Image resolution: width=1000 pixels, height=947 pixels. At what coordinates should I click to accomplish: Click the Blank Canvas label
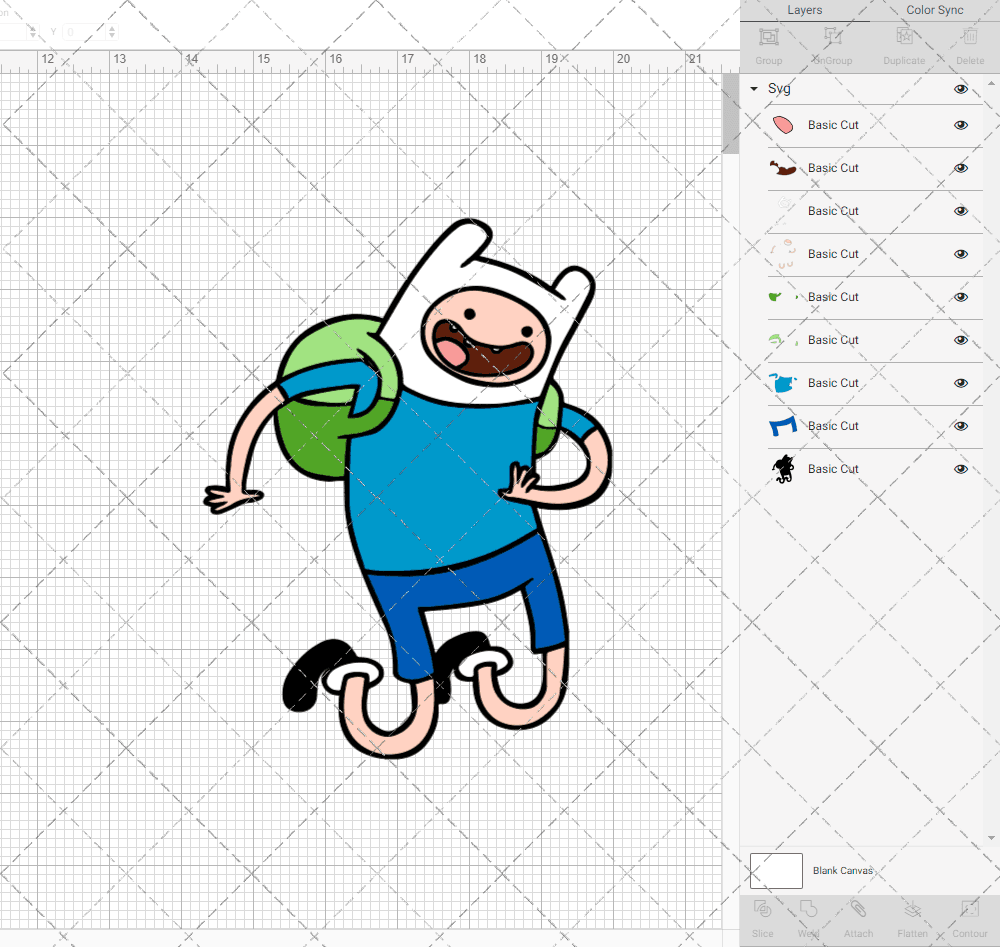click(842, 870)
